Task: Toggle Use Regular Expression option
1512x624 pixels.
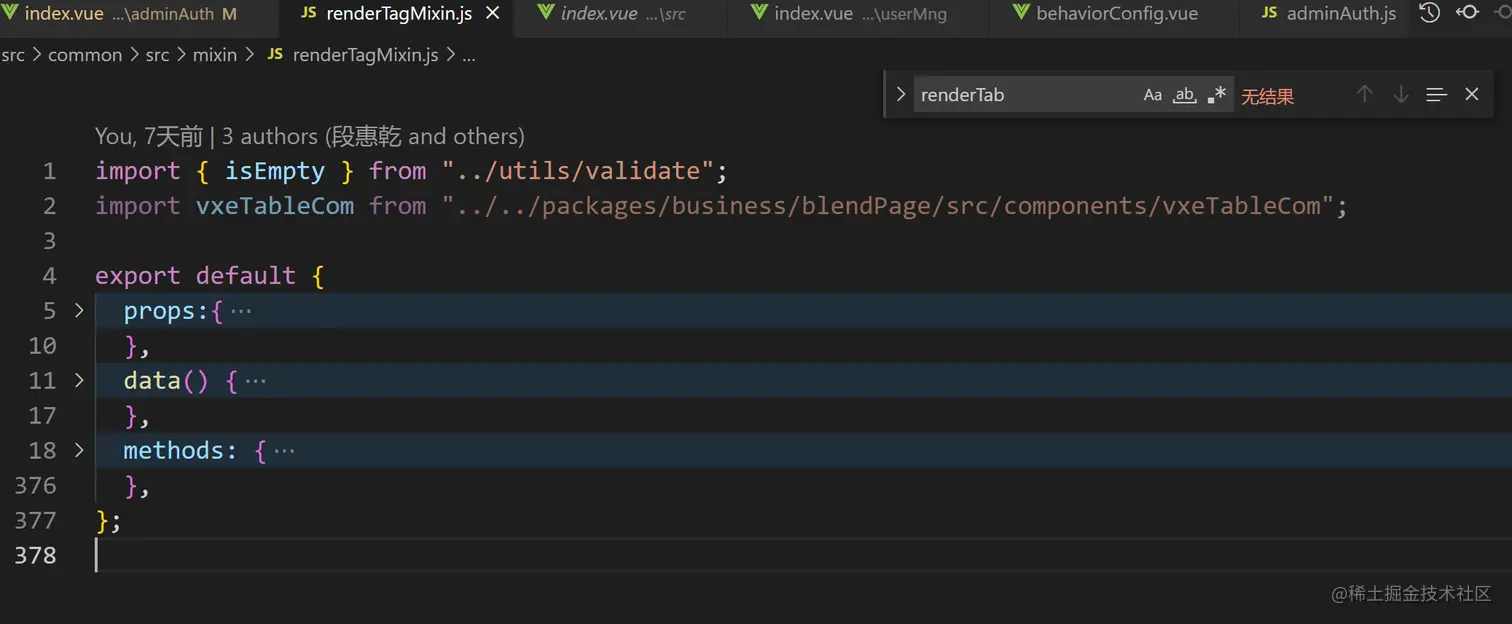Action: click(x=1216, y=95)
